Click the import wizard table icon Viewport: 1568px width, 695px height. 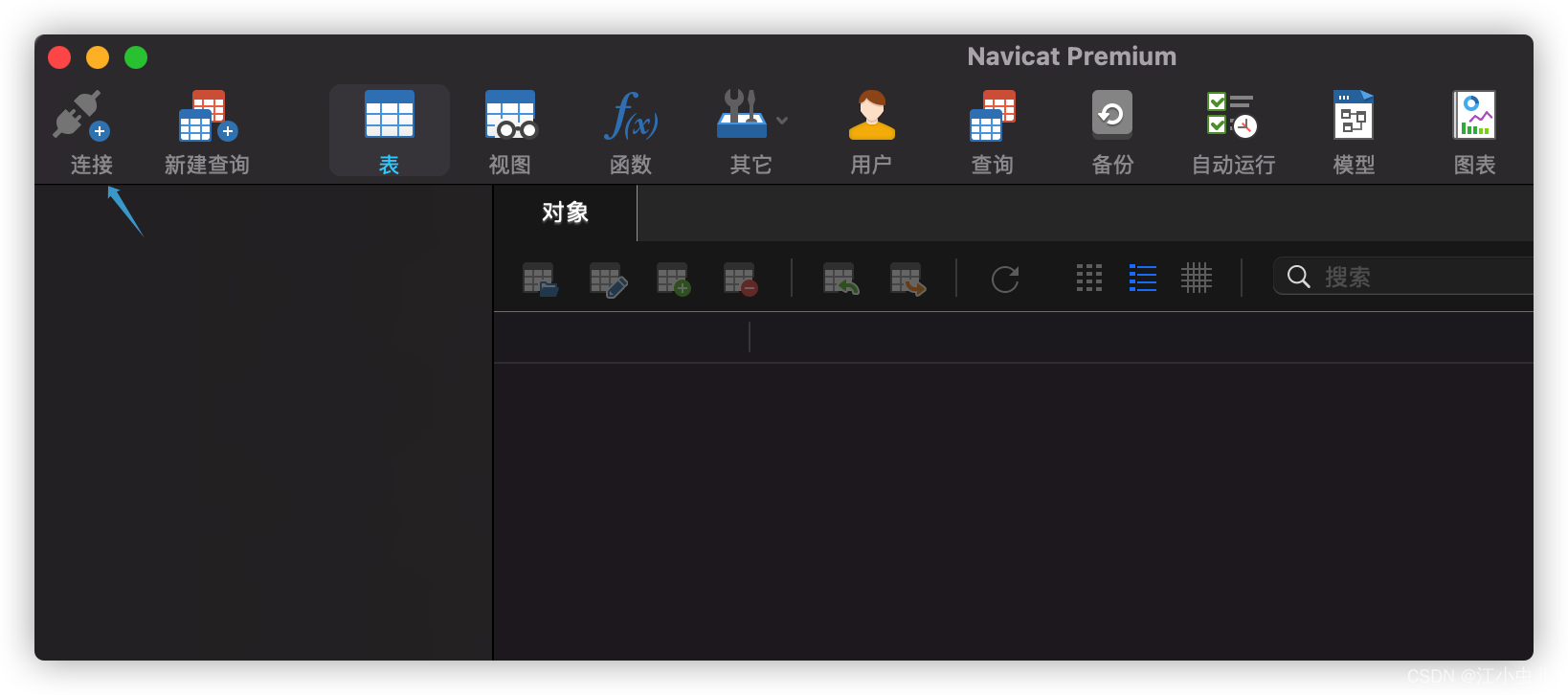pos(841,280)
